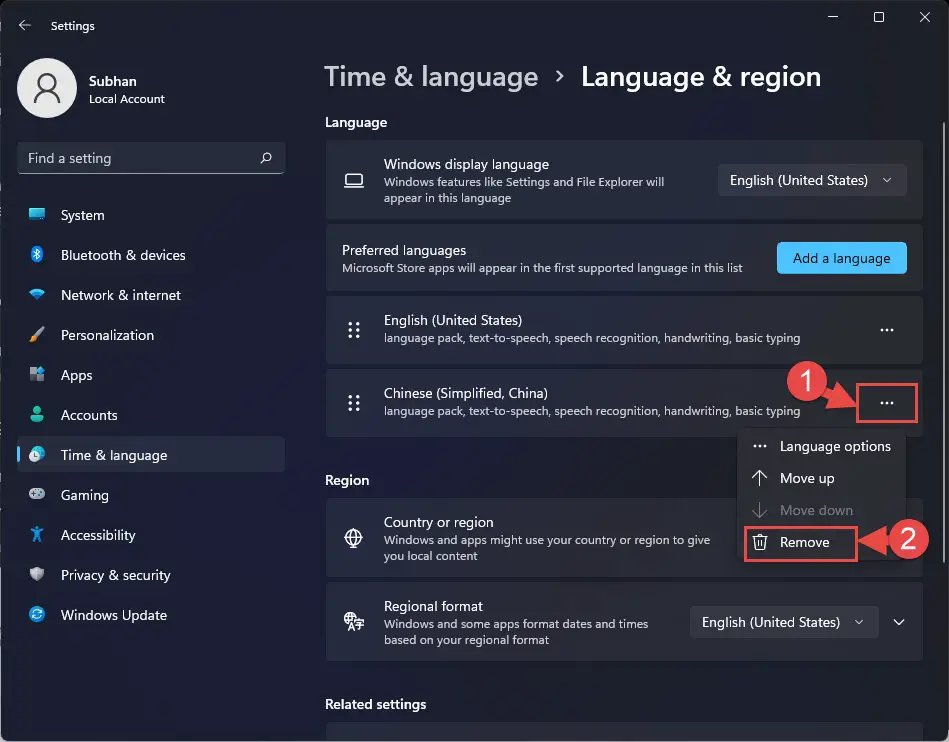Open Windows Update settings

[x=151, y=614]
